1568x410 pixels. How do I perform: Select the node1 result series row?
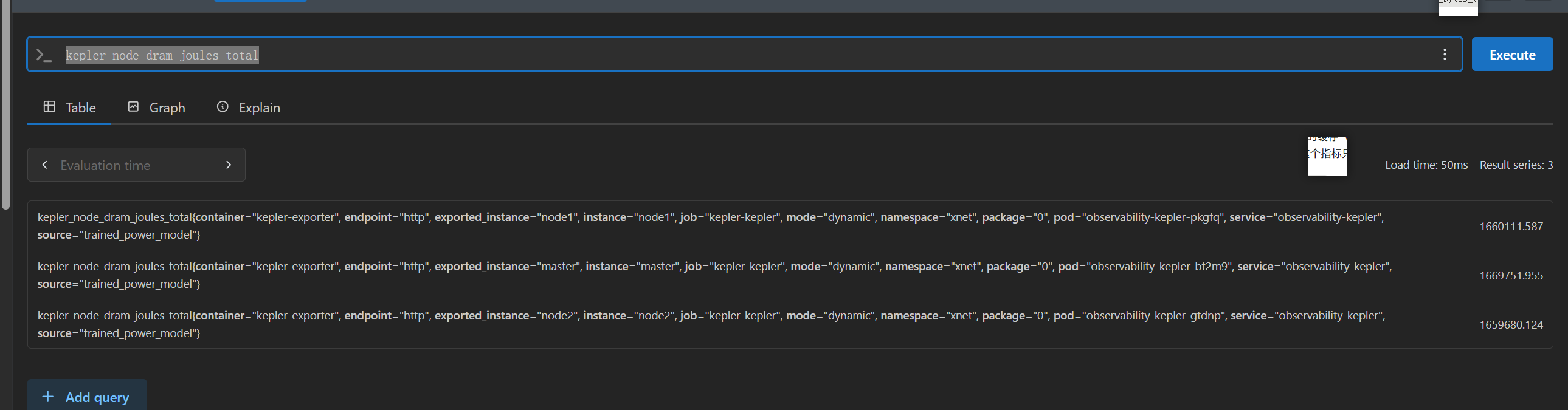point(790,226)
